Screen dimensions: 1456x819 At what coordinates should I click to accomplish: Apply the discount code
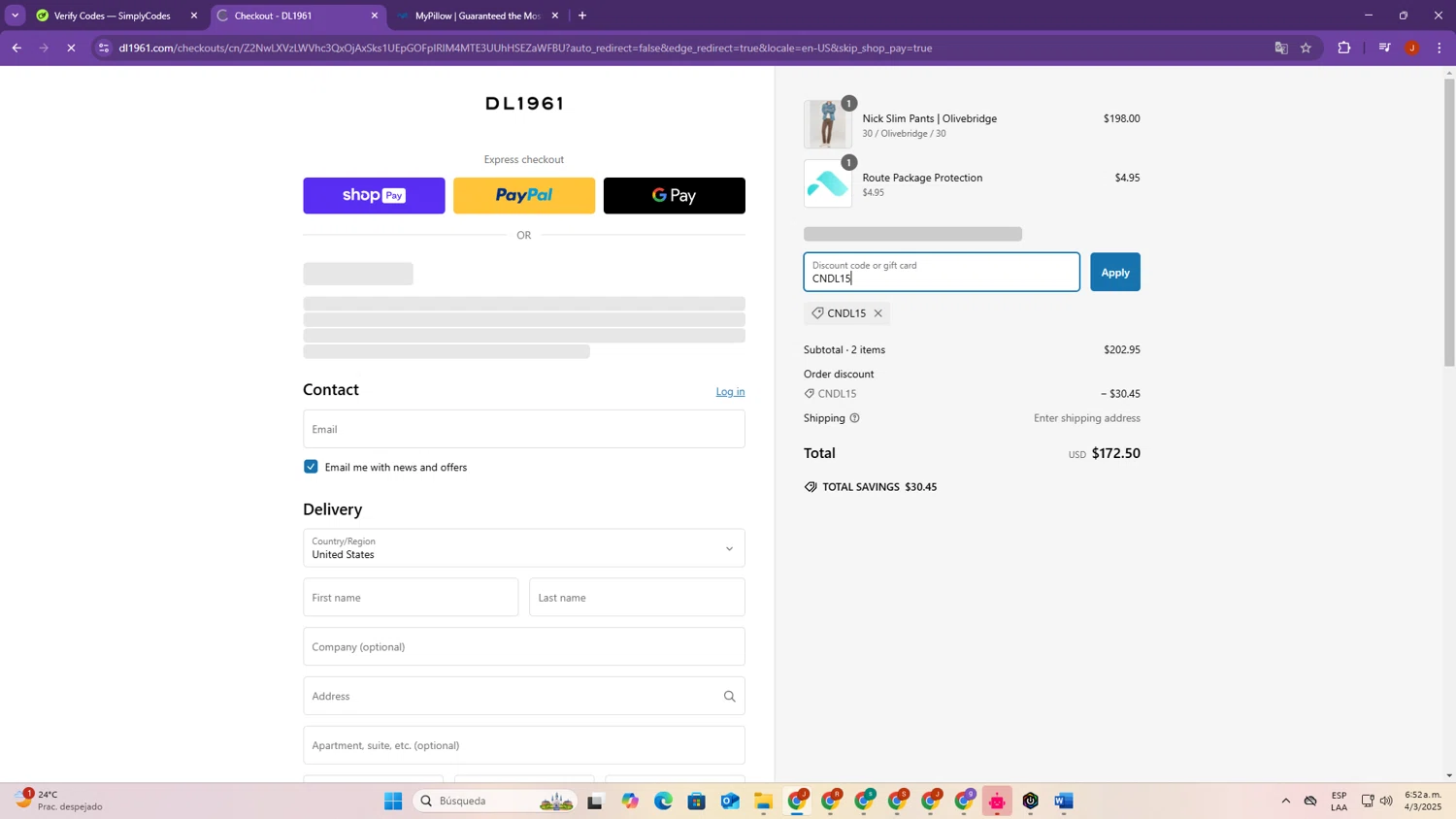pos(1115,272)
